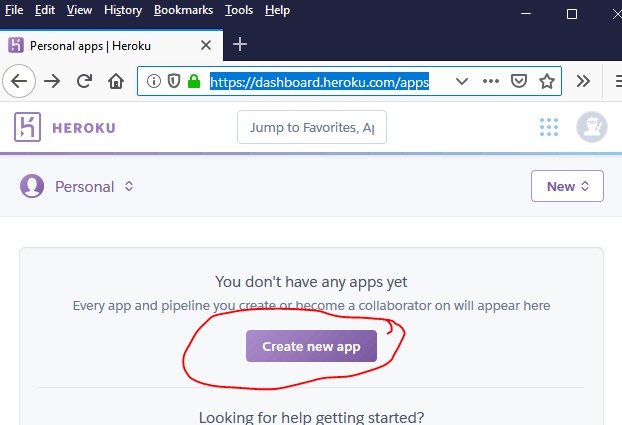Reload the current Heroku page
622x425 pixels.
point(84,81)
